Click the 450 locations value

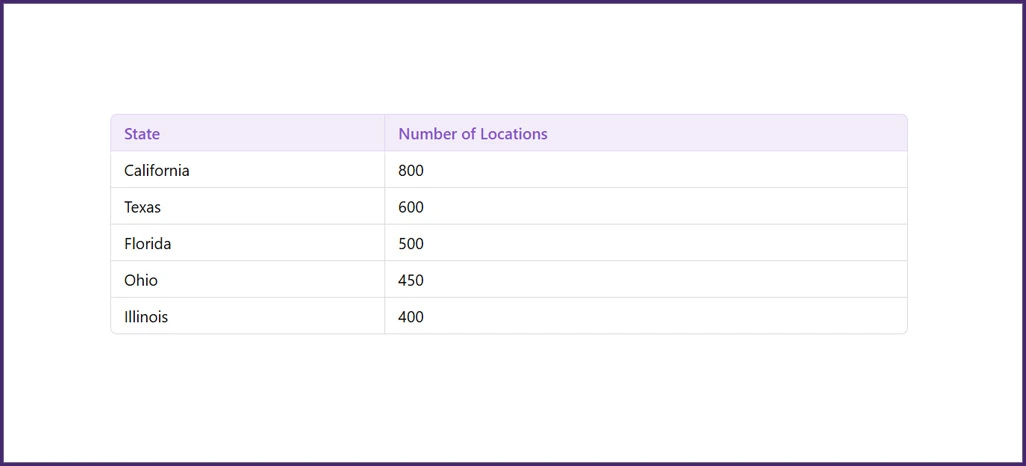(411, 281)
